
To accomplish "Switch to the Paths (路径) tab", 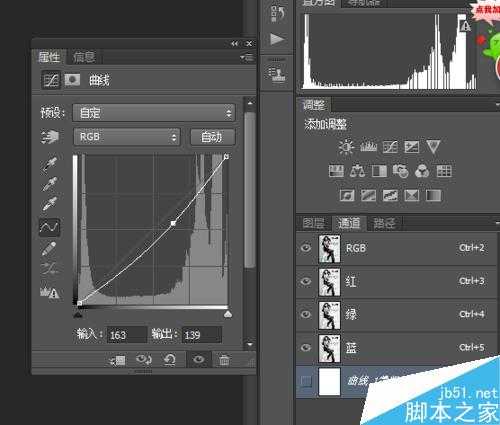I will (x=384, y=223).
